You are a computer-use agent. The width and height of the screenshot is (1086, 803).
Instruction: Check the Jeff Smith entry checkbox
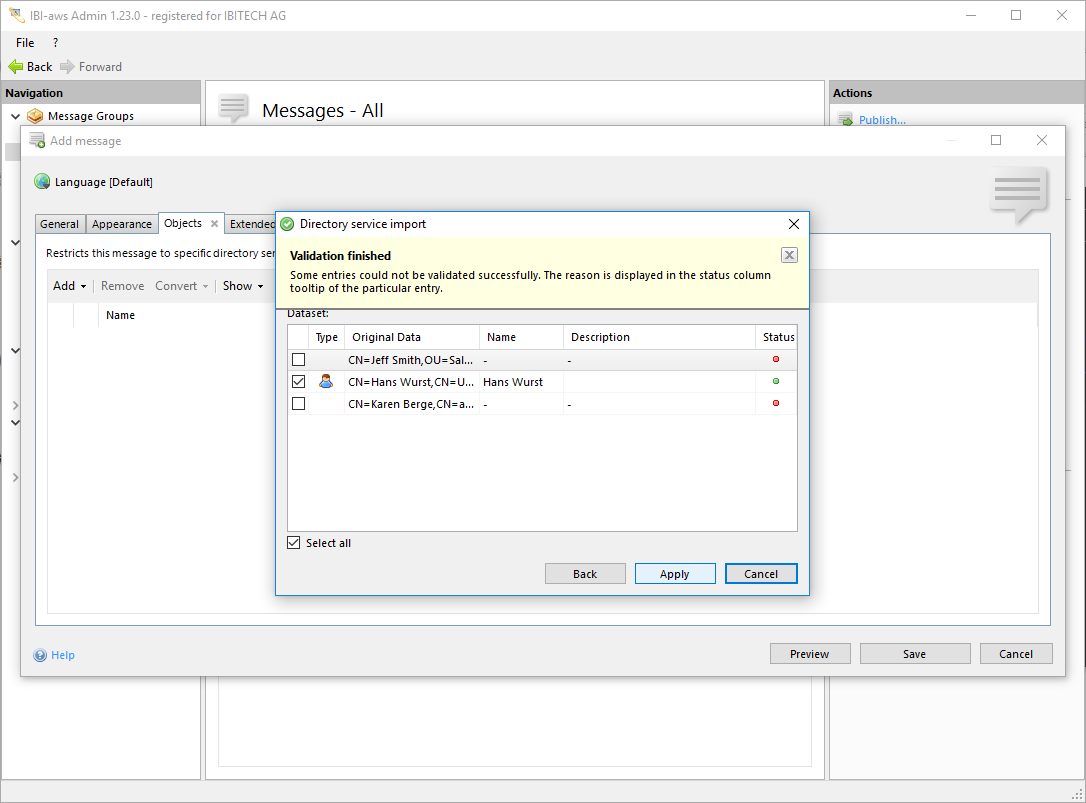click(x=298, y=359)
